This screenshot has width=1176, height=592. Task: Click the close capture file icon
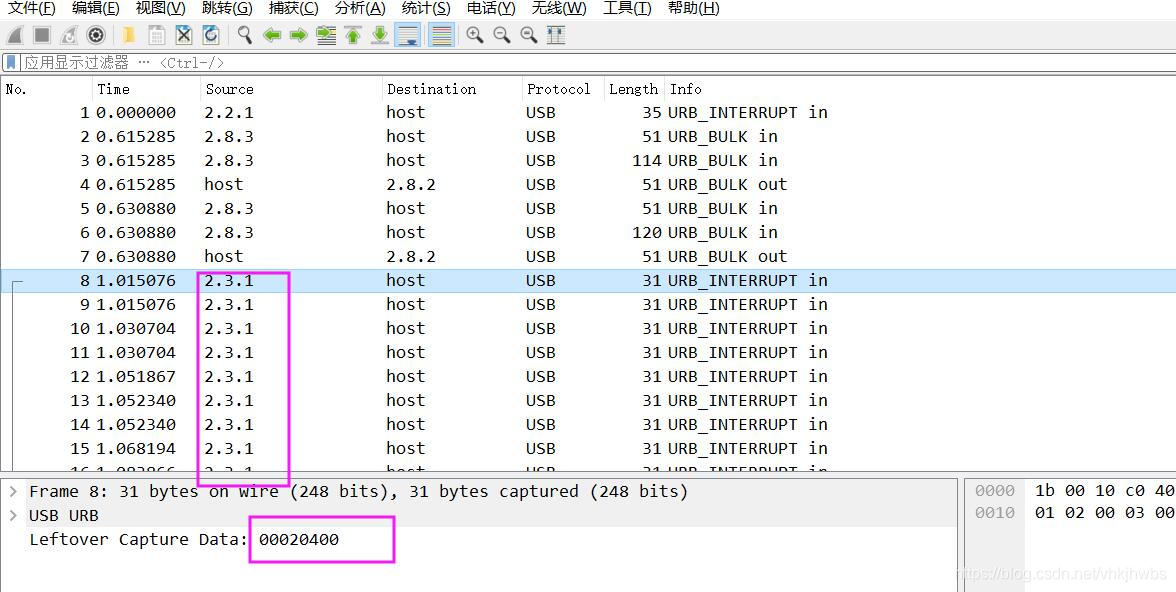(184, 35)
